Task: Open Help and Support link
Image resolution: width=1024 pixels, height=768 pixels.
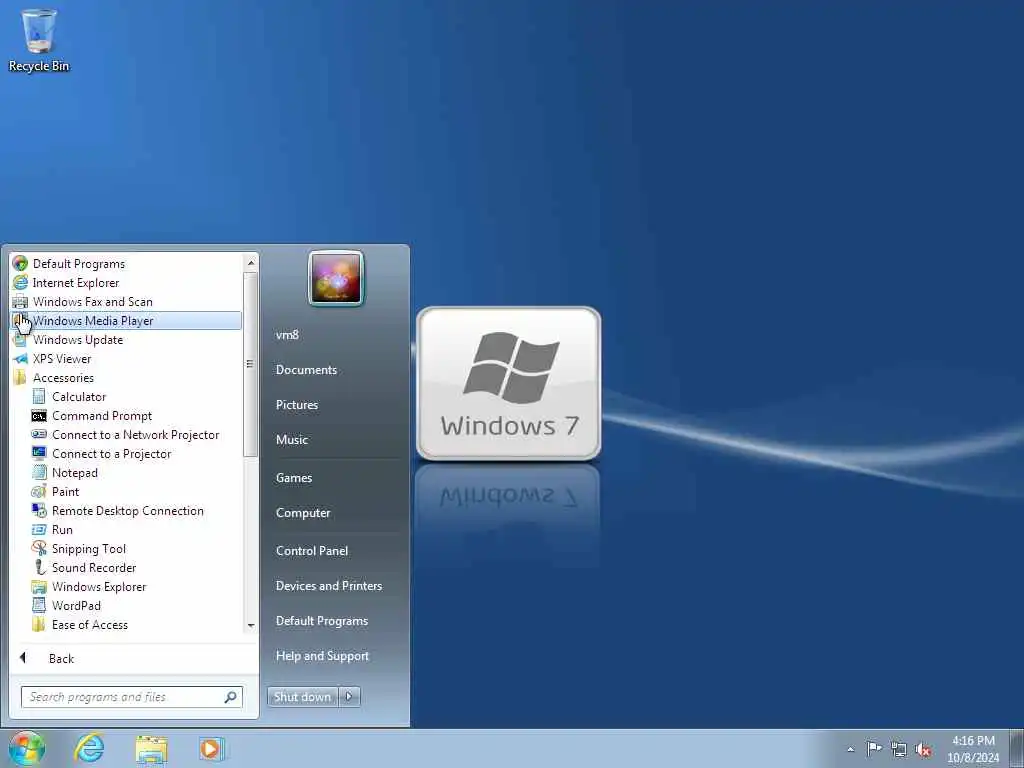Action: click(x=322, y=656)
